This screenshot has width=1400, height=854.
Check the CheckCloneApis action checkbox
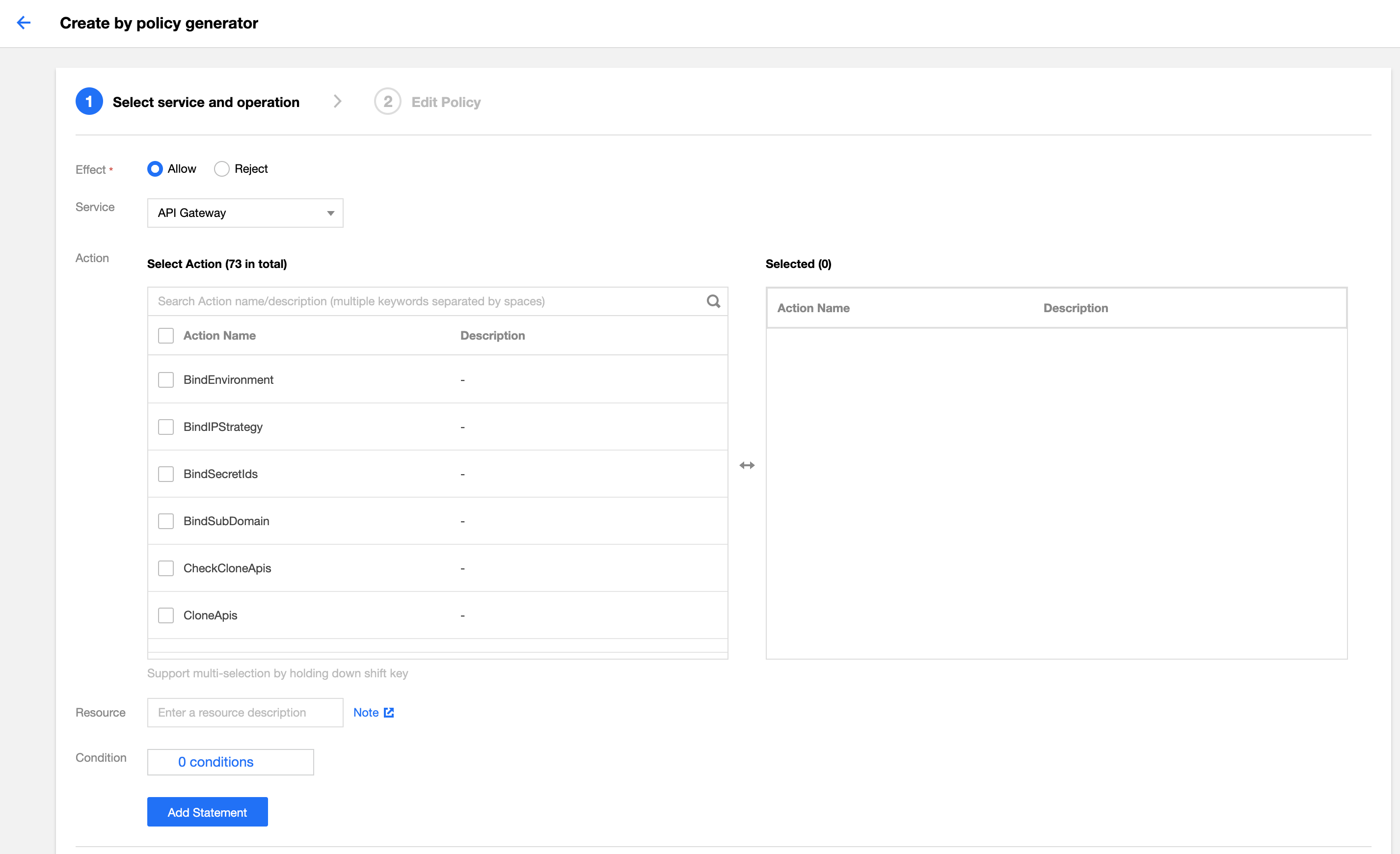(166, 568)
